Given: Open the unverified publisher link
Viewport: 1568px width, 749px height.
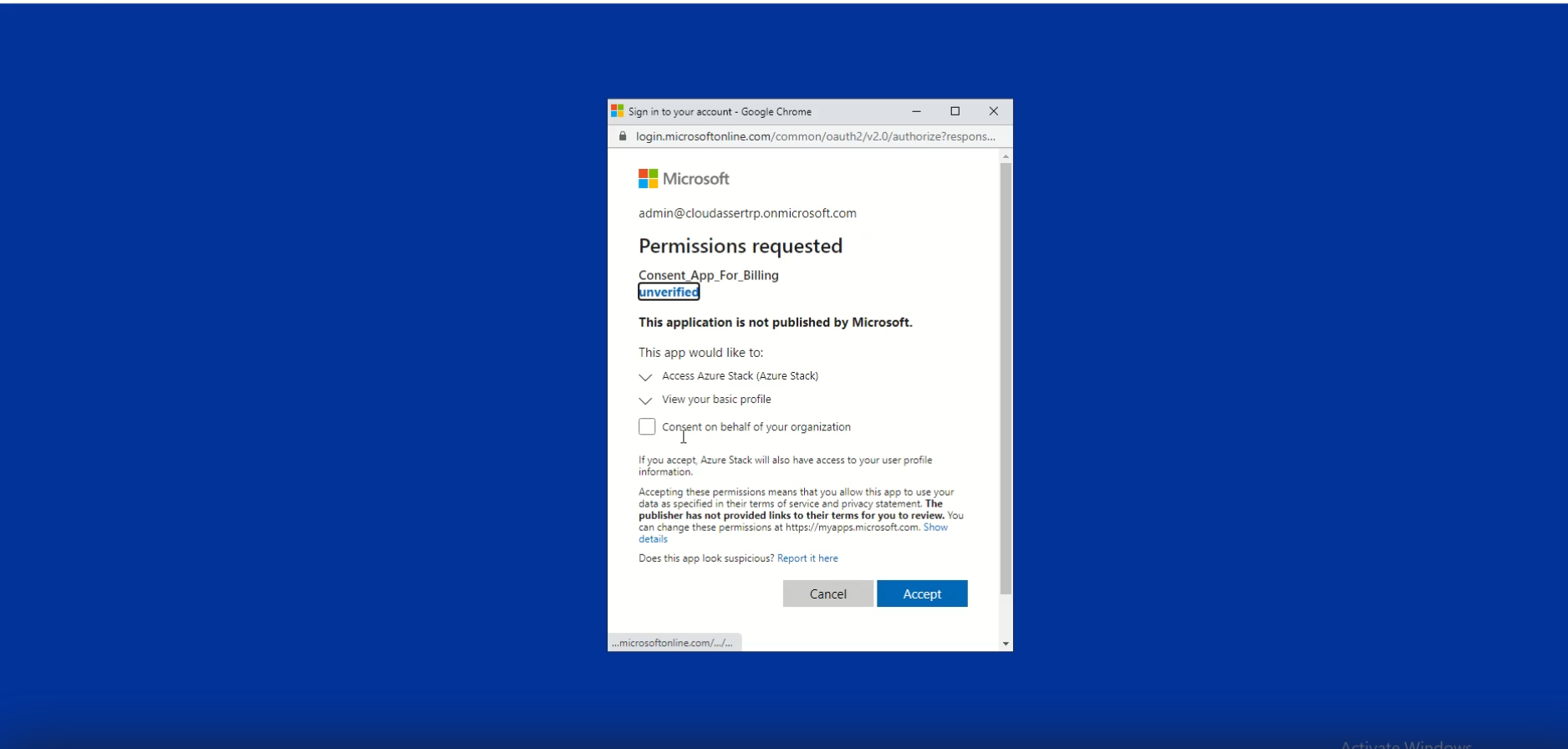Looking at the screenshot, I should (669, 292).
